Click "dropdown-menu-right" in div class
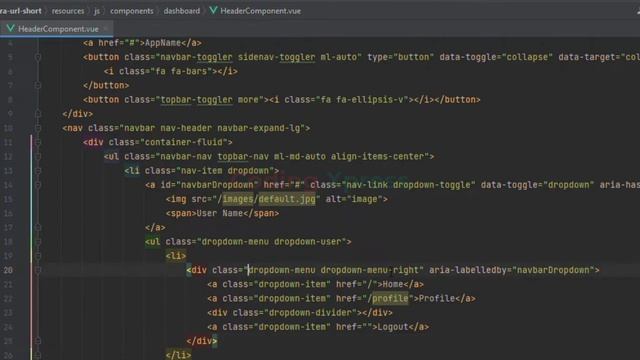Viewport: 640px width, 360px height. 370,270
